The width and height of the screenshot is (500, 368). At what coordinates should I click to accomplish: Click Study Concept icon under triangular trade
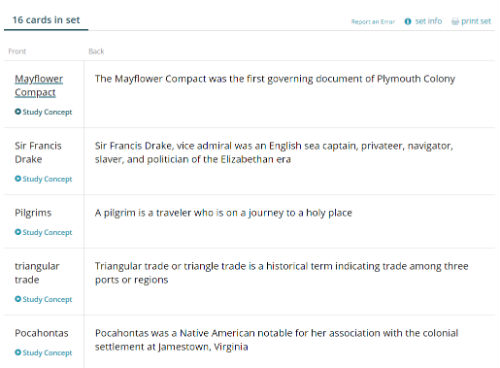pos(18,299)
